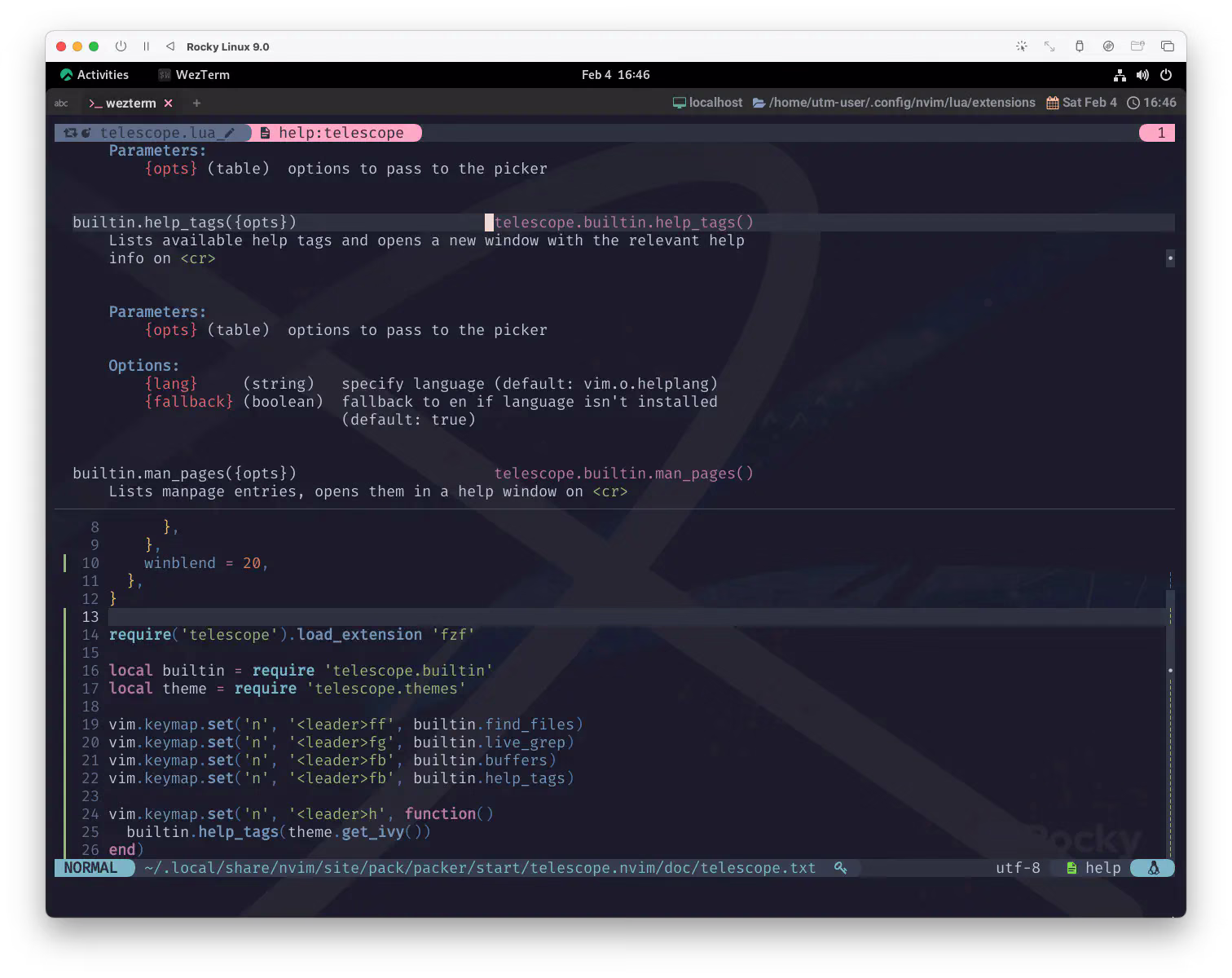Follow the telescope.builtin.man_pages() help tag
This screenshot has width=1232, height=978.
[x=623, y=474]
